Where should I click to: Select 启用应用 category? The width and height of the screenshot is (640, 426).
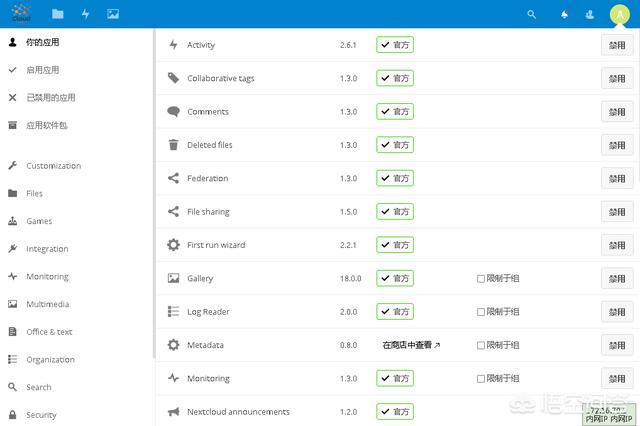[x=42, y=70]
